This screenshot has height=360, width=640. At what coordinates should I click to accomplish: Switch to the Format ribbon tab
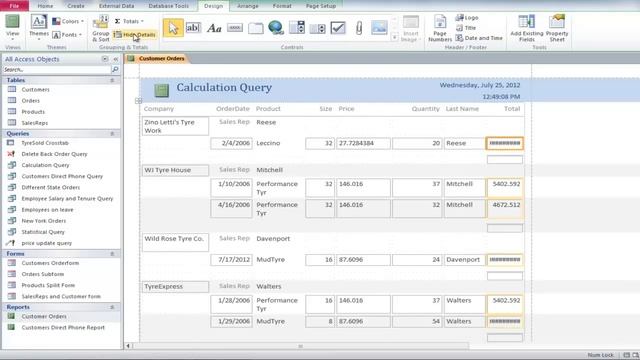click(x=282, y=6)
